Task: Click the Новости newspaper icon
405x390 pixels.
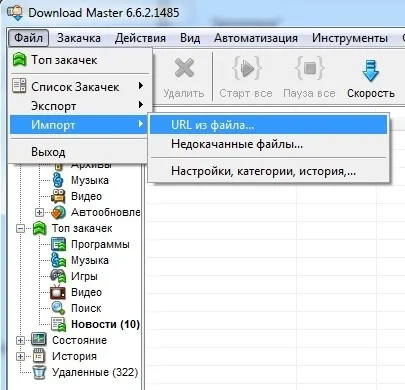Action: click(x=58, y=324)
